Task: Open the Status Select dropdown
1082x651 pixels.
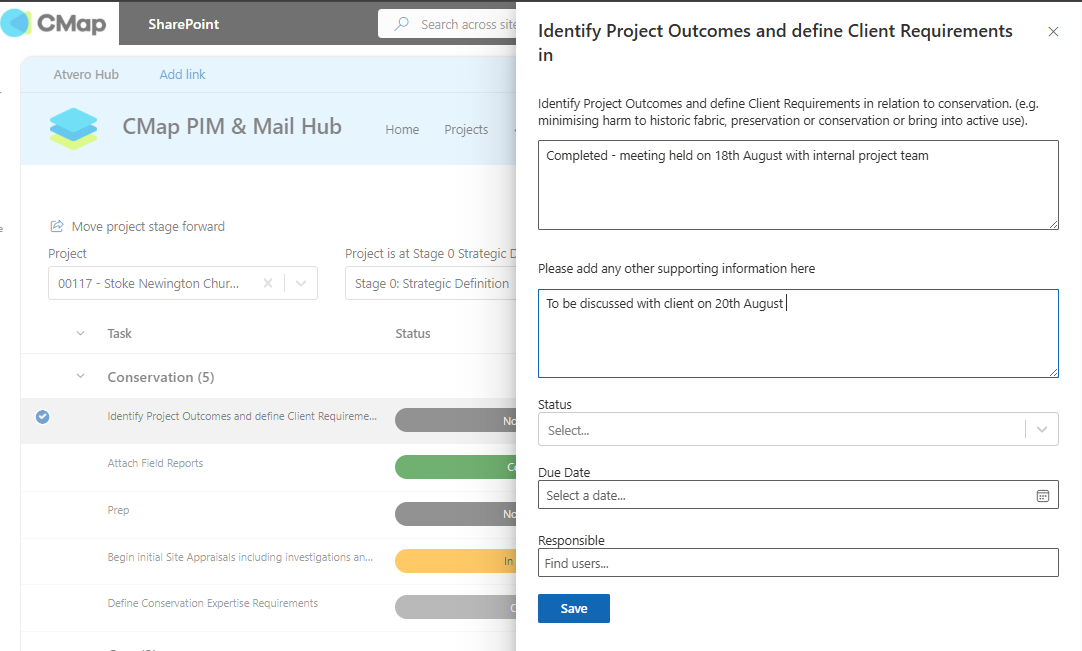Action: (798, 429)
